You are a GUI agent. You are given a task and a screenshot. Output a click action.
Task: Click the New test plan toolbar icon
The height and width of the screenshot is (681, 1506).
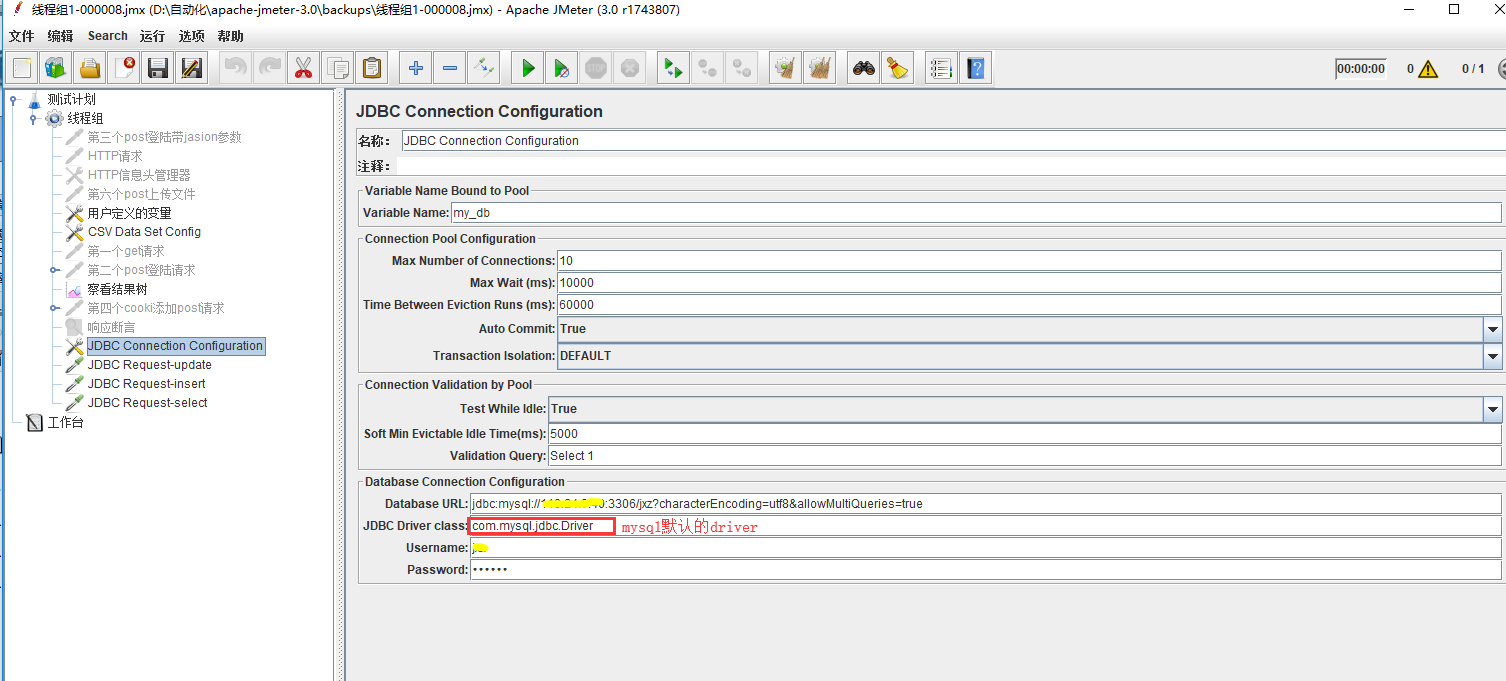click(x=22, y=68)
